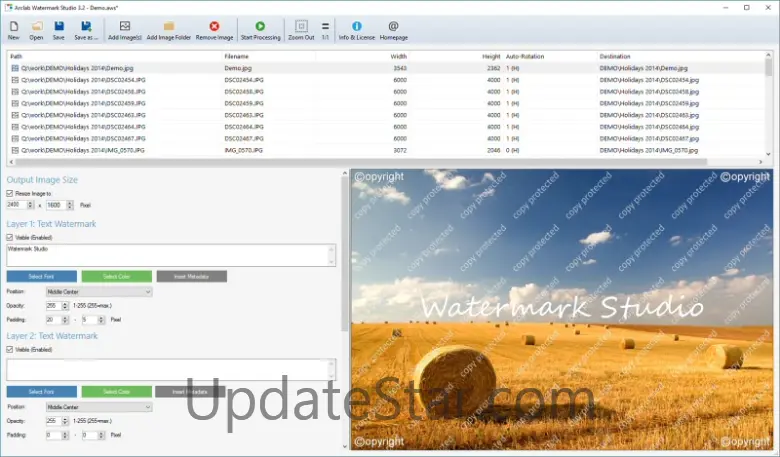780x457 pixels.
Task: Toggle Layer 2 Visible (Enabled) checkbox
Action: click(10, 350)
